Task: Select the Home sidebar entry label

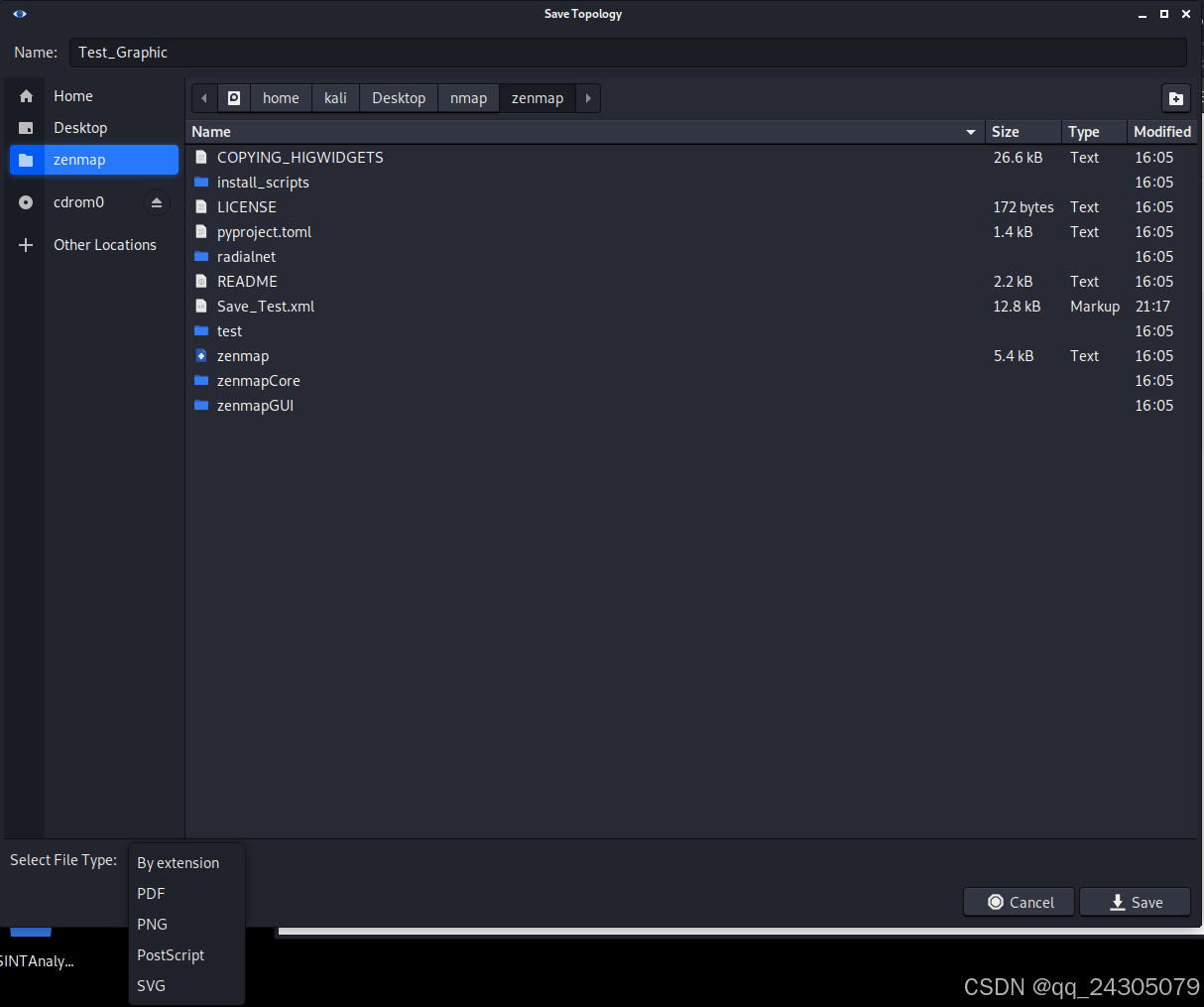Action: coord(73,96)
